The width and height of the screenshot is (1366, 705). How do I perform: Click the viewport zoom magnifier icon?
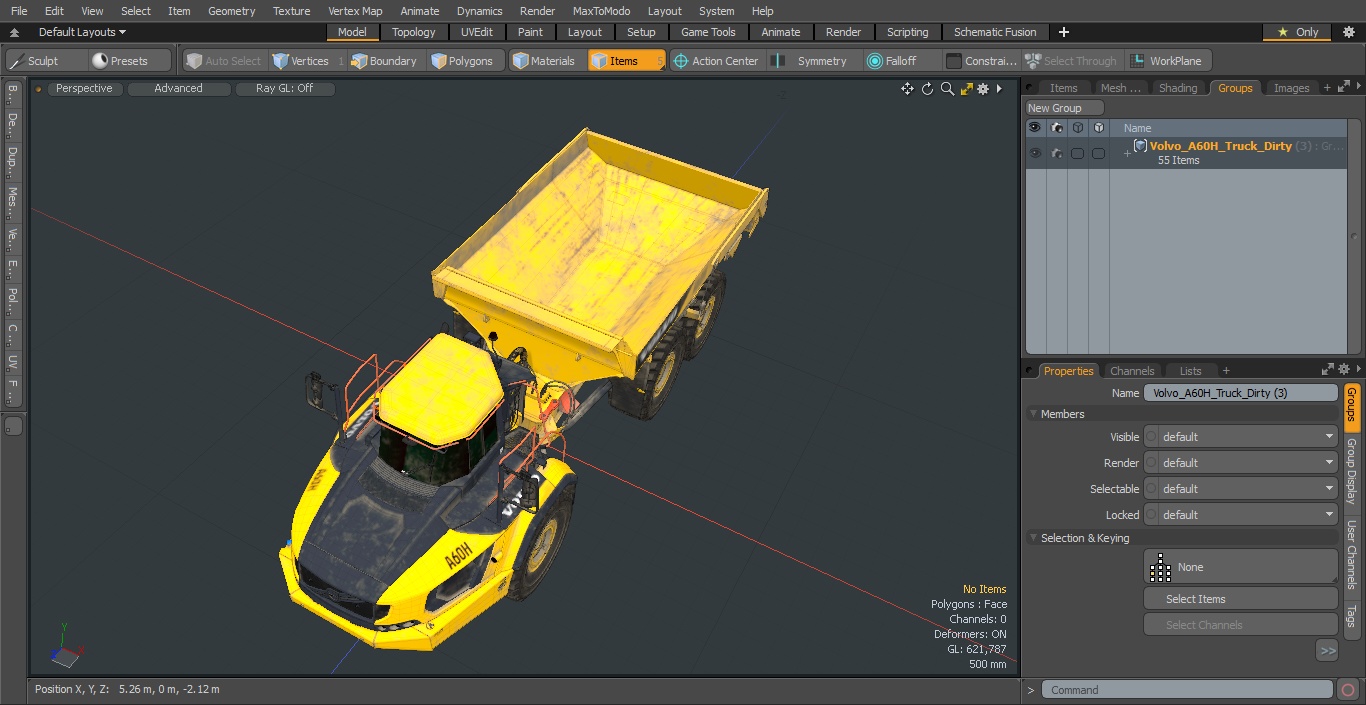pyautogui.click(x=947, y=89)
